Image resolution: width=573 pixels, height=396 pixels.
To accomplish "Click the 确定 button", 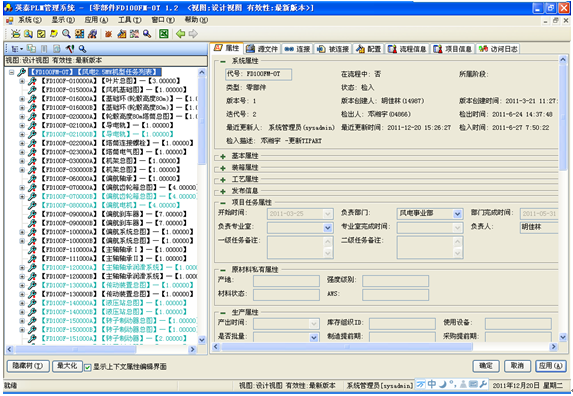I will (486, 366).
